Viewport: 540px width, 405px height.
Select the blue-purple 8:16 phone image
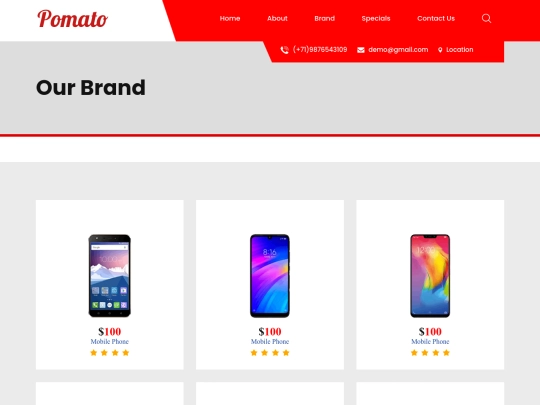click(x=270, y=276)
